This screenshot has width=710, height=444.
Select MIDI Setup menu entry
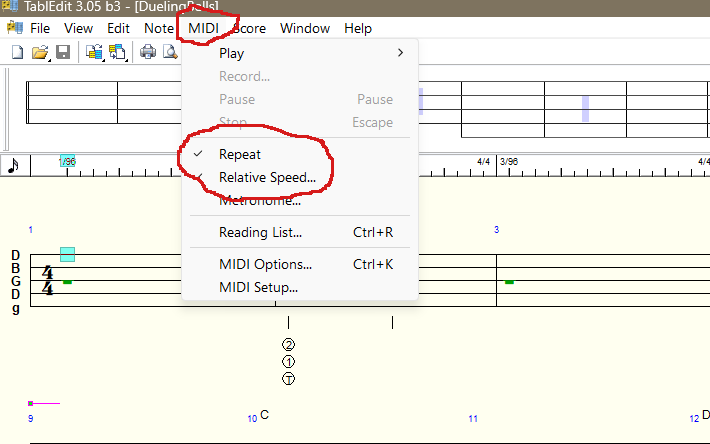pos(258,288)
